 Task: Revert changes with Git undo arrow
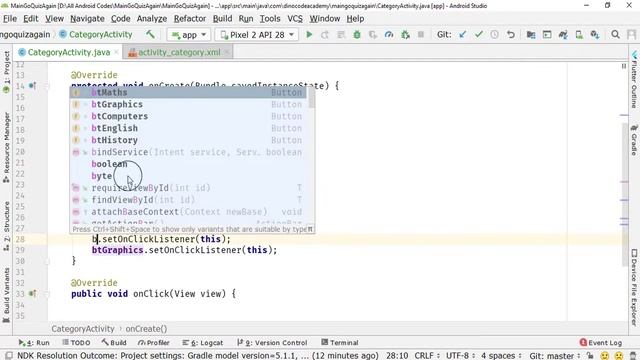coord(511,35)
